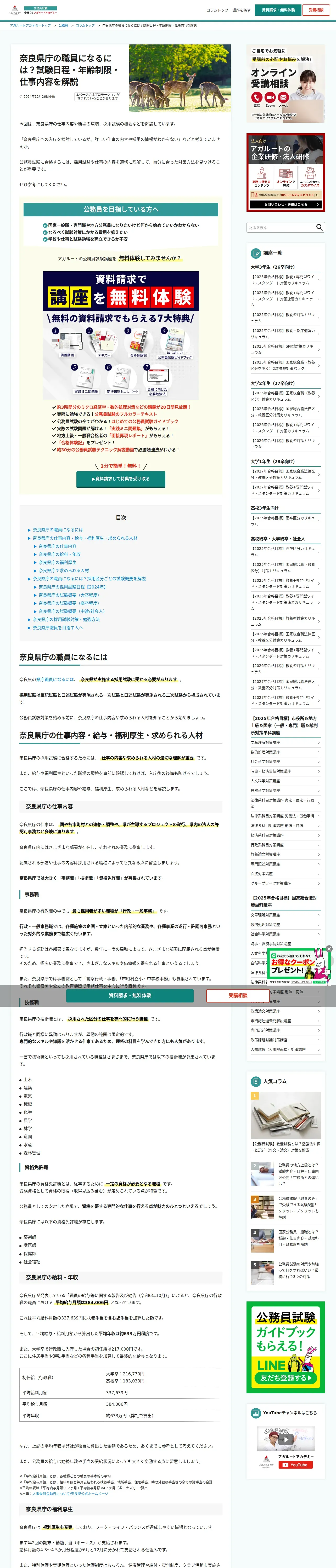This screenshot has width=336, height=1568.
Task: Close the LINE coupon popup
Action: coord(329,949)
